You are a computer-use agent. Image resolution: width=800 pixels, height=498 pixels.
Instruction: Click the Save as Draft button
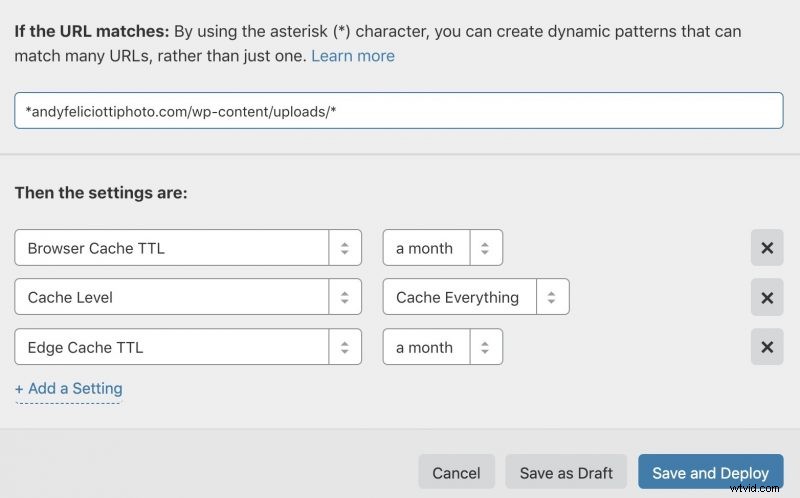(566, 473)
